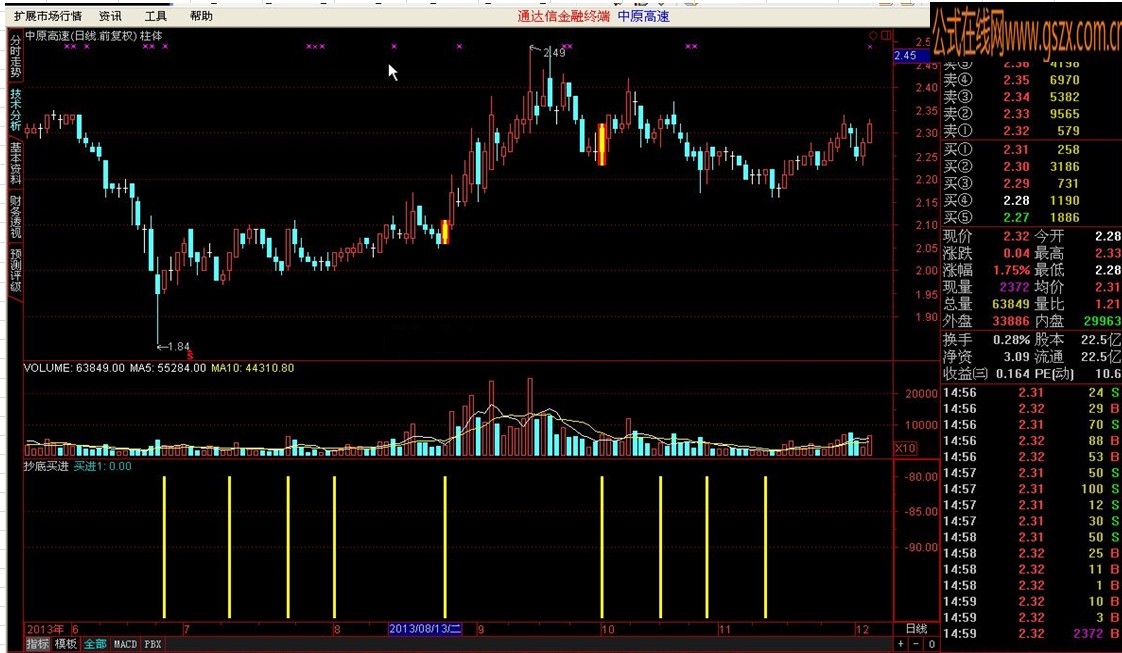
Task: Click the 2.49 high price label
Action: (554, 52)
